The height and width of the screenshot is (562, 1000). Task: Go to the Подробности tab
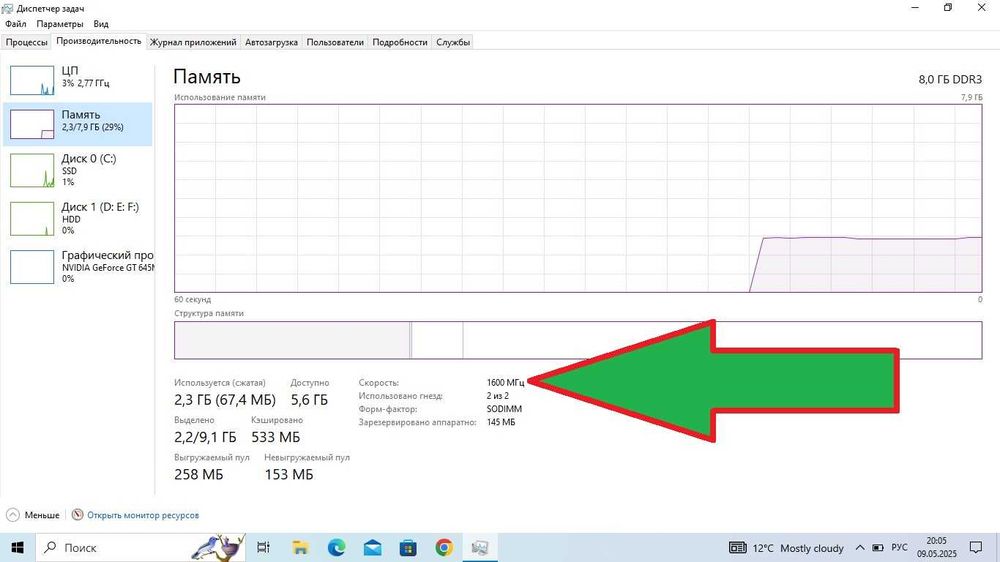[x=400, y=42]
